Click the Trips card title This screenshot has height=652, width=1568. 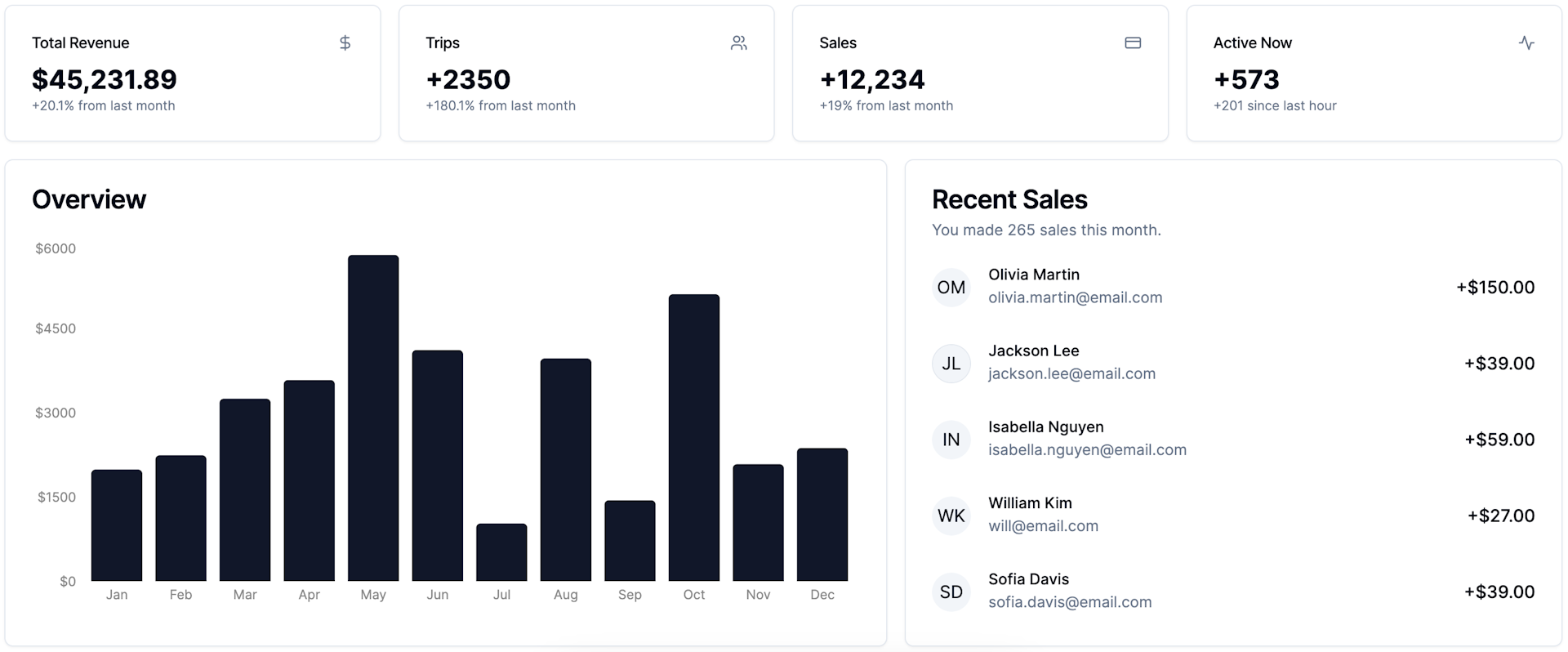tap(443, 42)
